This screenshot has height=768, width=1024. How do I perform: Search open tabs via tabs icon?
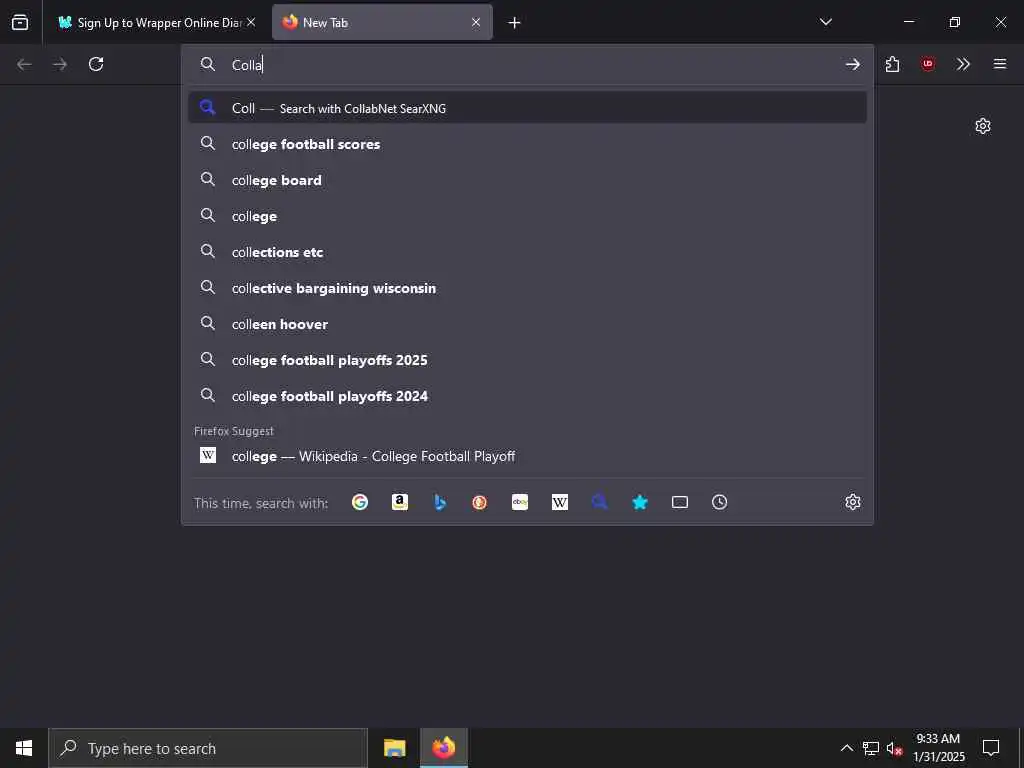click(680, 502)
